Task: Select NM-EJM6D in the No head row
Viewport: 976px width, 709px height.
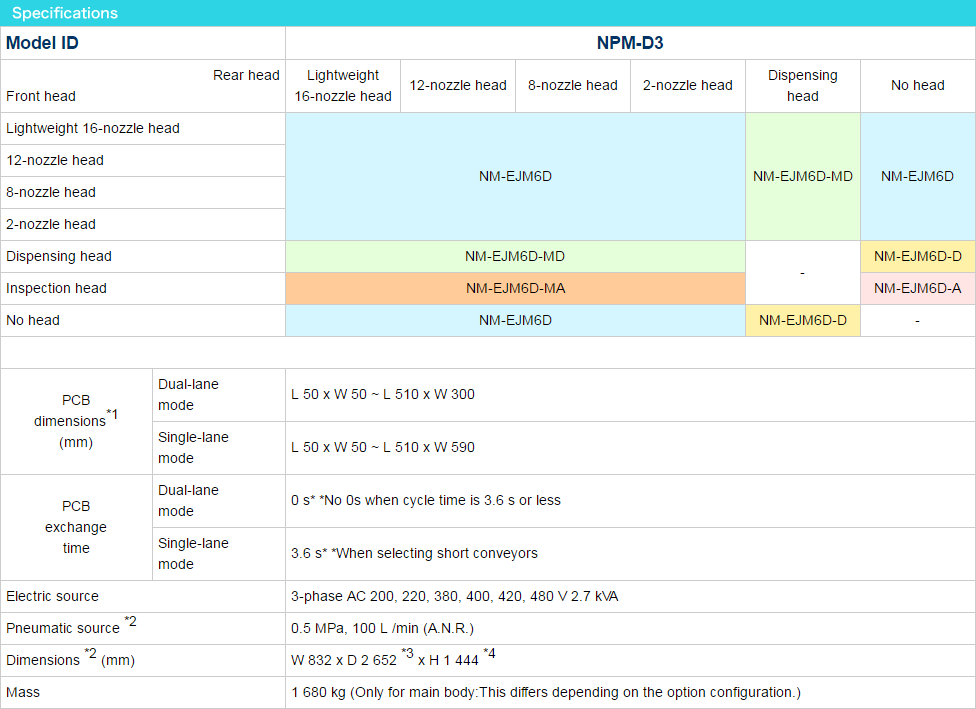Action: tap(515, 321)
